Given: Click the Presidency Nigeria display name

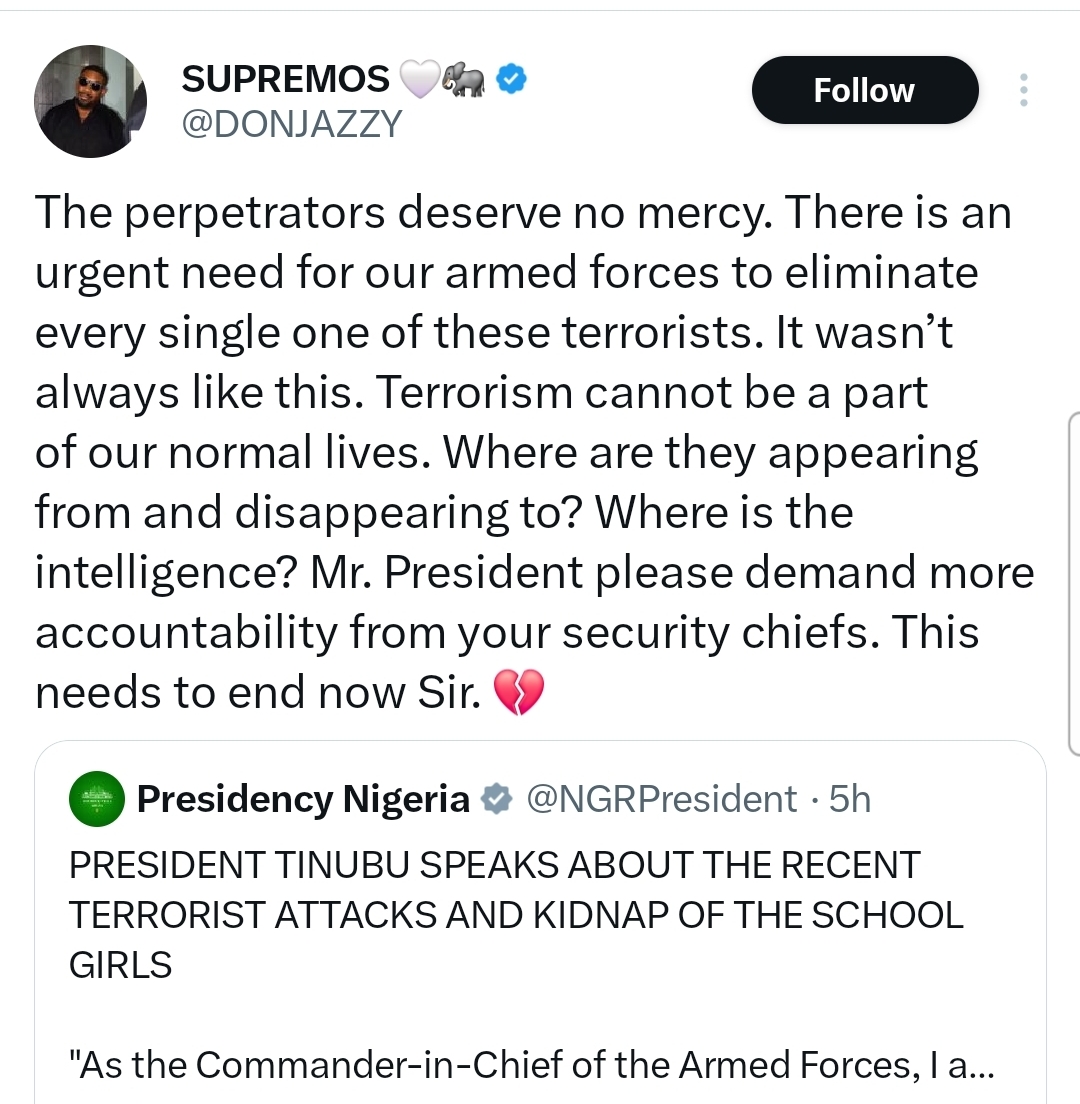Looking at the screenshot, I should (x=304, y=798).
